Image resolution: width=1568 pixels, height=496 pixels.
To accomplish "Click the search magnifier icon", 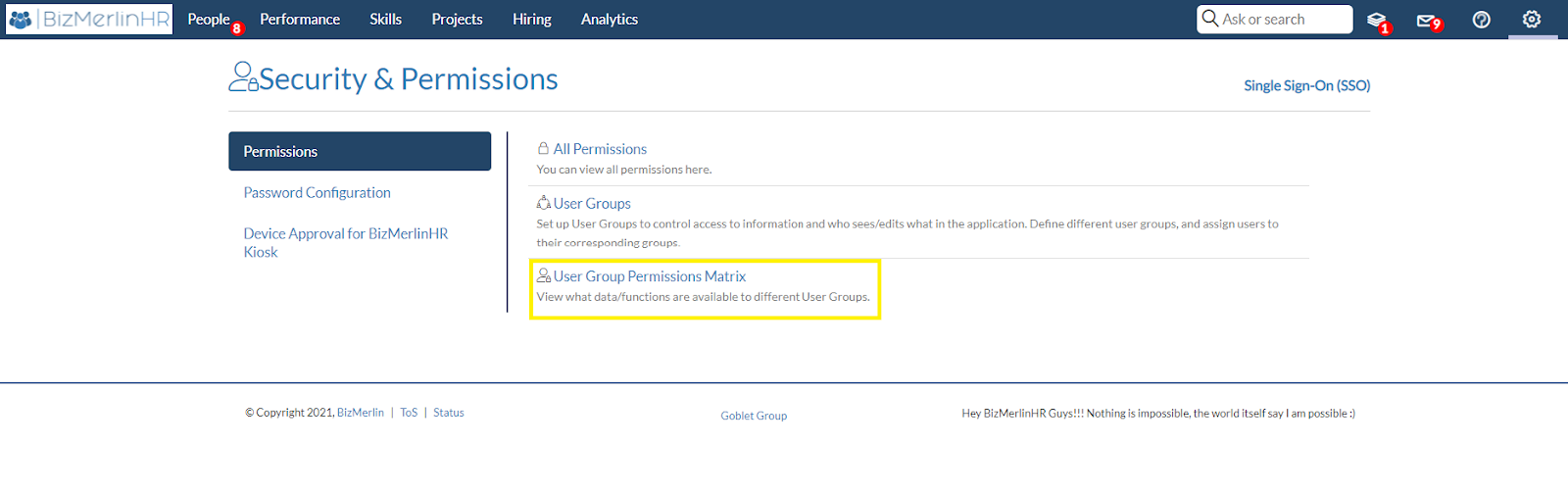I will [x=1210, y=19].
